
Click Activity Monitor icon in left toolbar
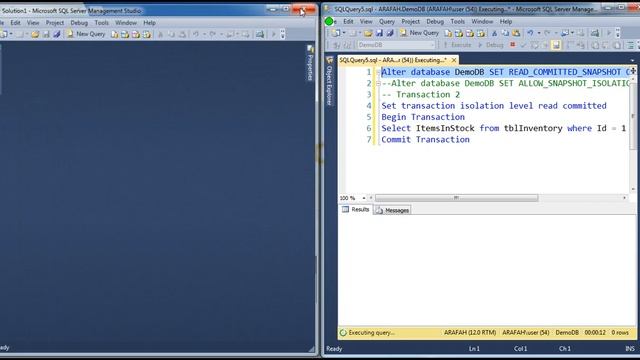[x=260, y=35]
